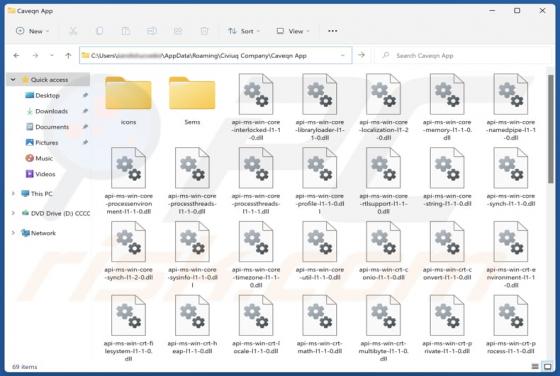Open the Sems folder

(x=192, y=100)
